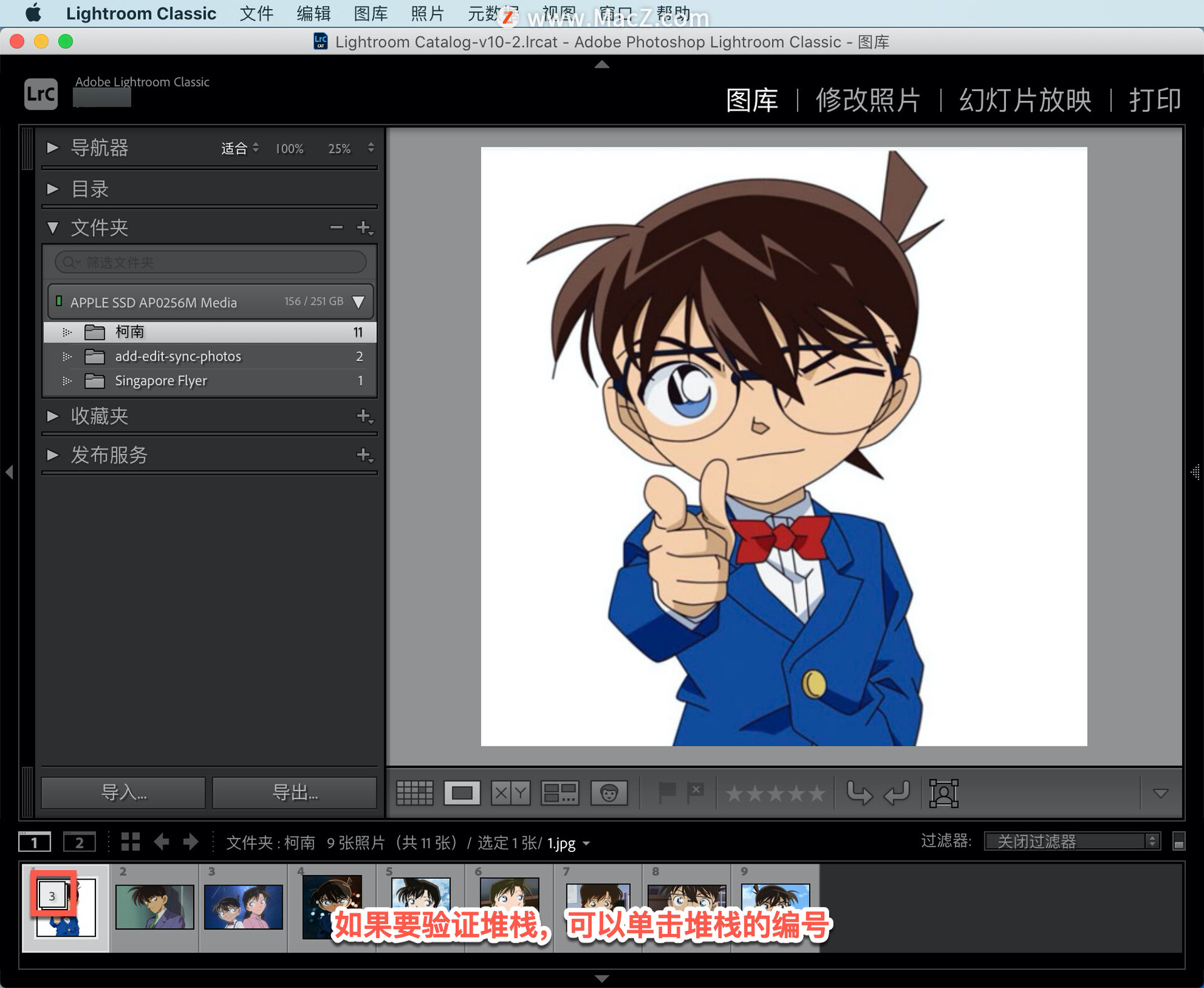Collapse the 文件夹 panel
The height and width of the screenshot is (988, 1204).
(53, 228)
